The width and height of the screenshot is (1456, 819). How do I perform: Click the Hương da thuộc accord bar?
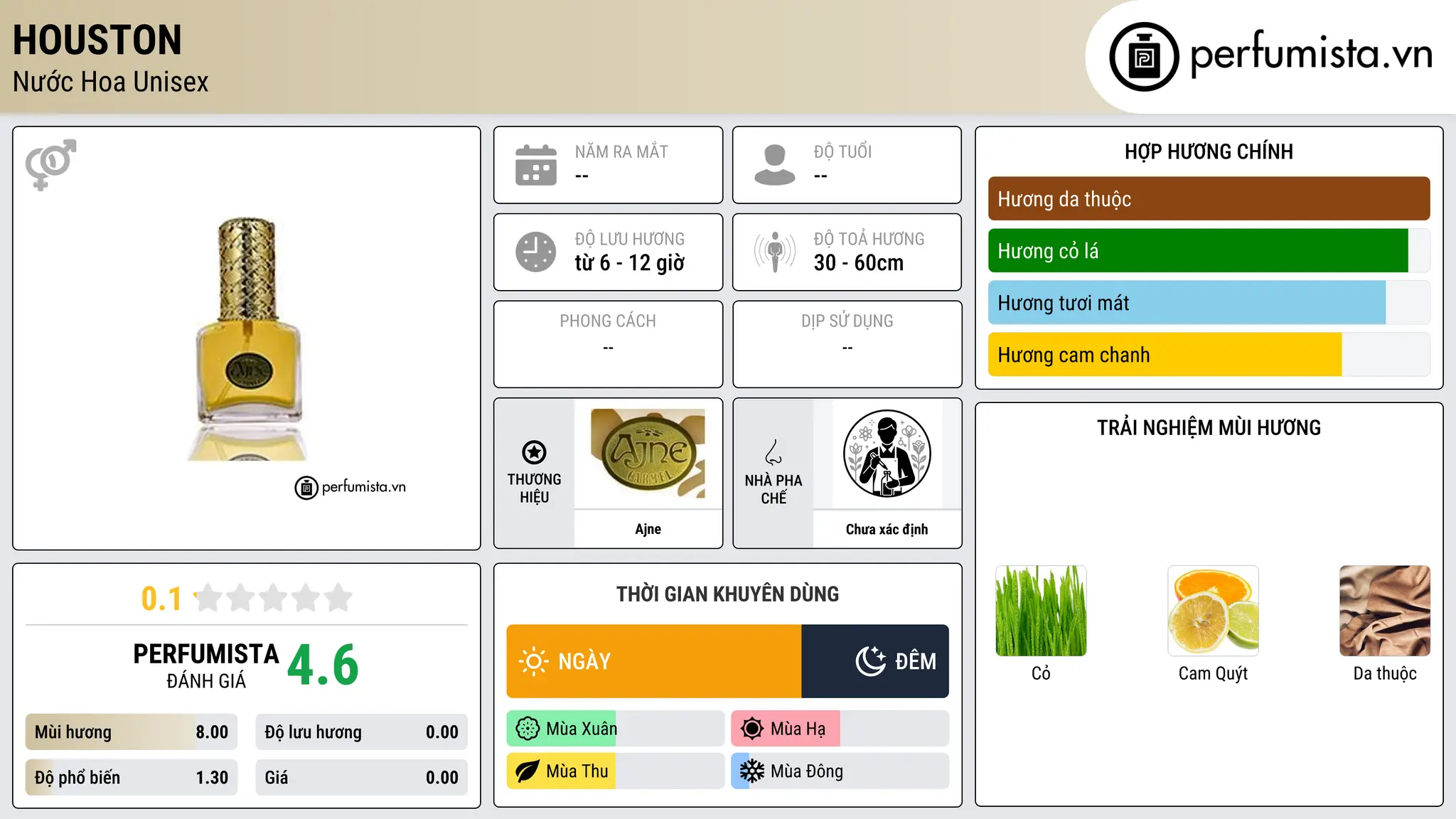(1209, 199)
